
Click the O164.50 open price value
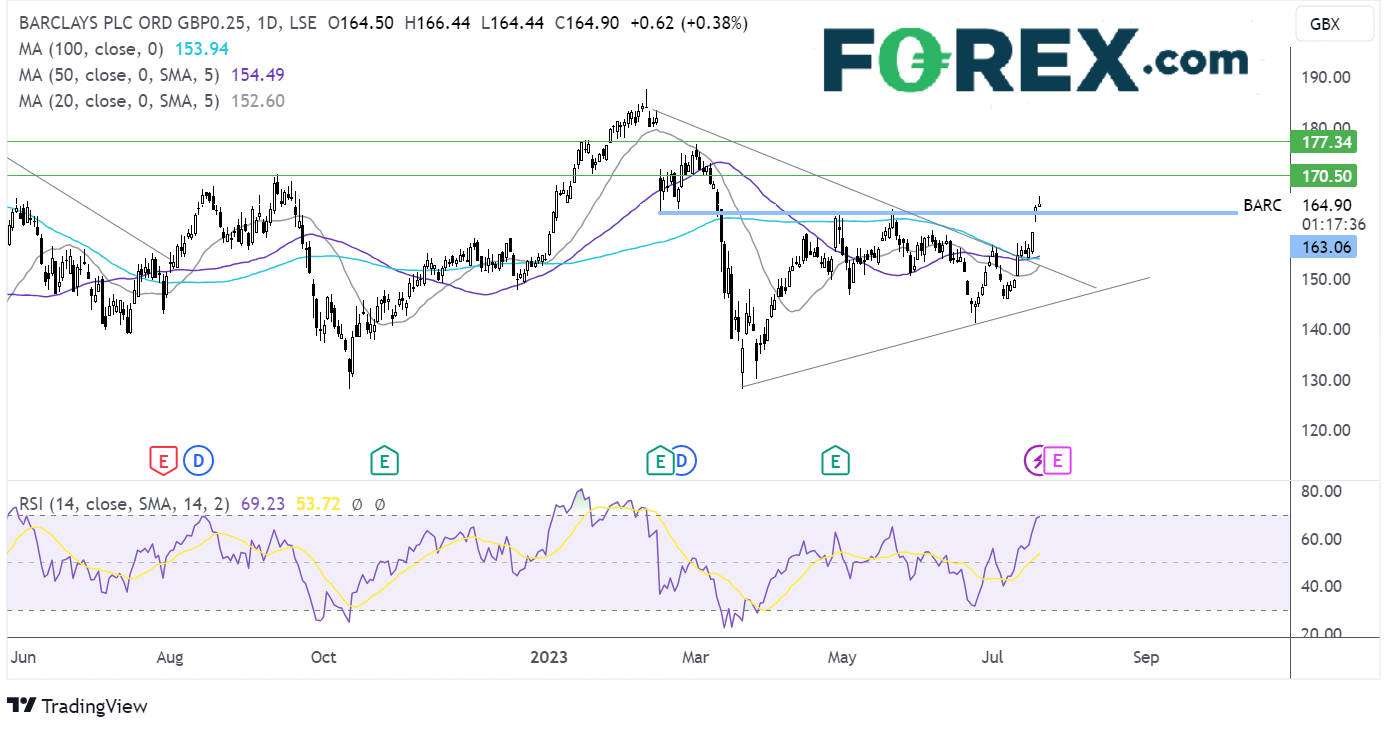[x=363, y=22]
